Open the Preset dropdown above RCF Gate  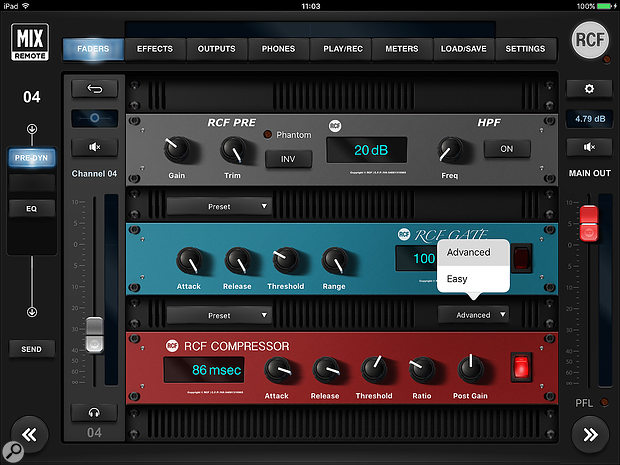point(219,206)
